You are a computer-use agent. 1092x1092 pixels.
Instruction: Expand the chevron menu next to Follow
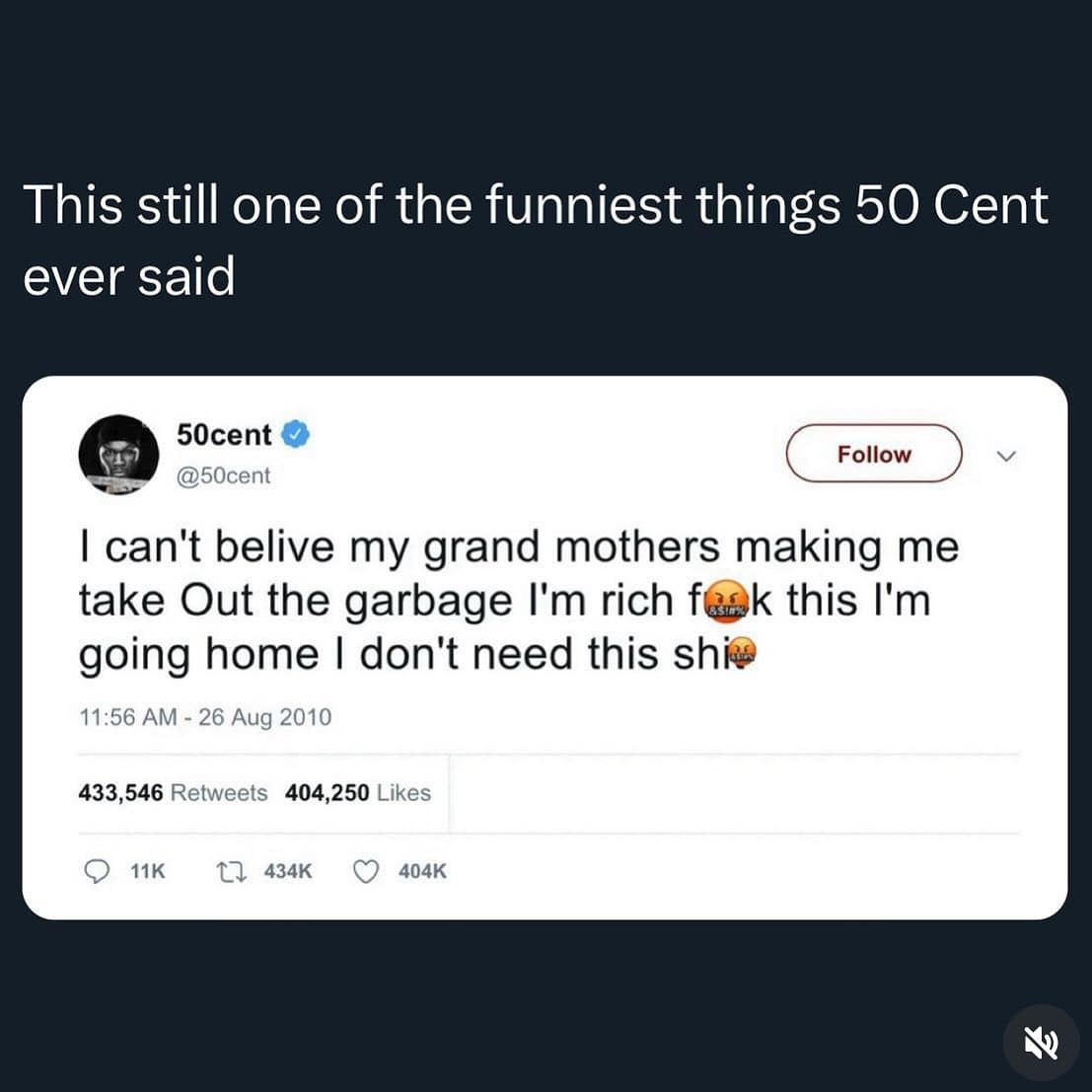[1006, 456]
